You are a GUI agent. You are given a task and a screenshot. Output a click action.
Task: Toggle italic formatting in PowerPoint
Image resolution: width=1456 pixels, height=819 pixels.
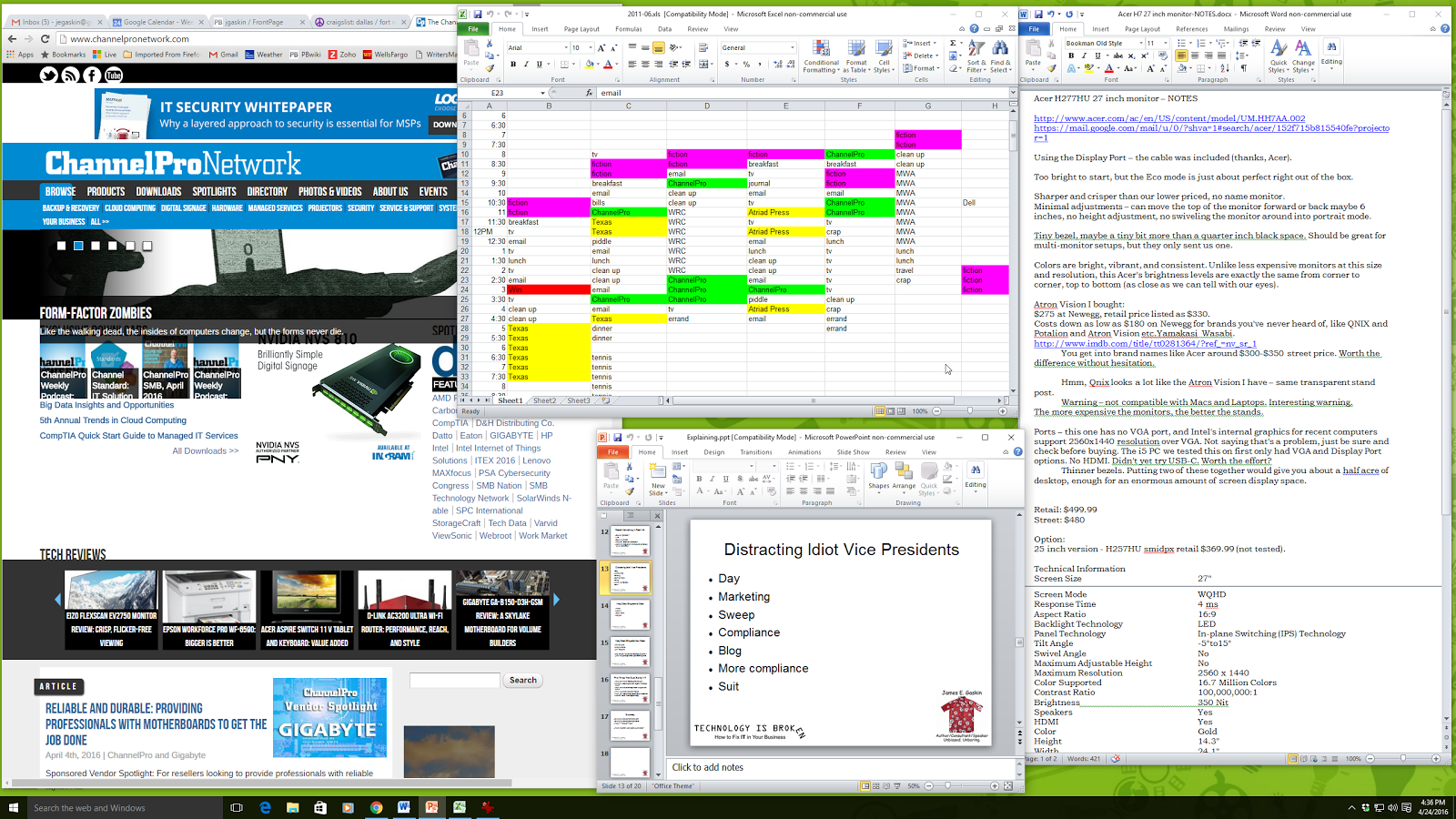click(x=712, y=479)
